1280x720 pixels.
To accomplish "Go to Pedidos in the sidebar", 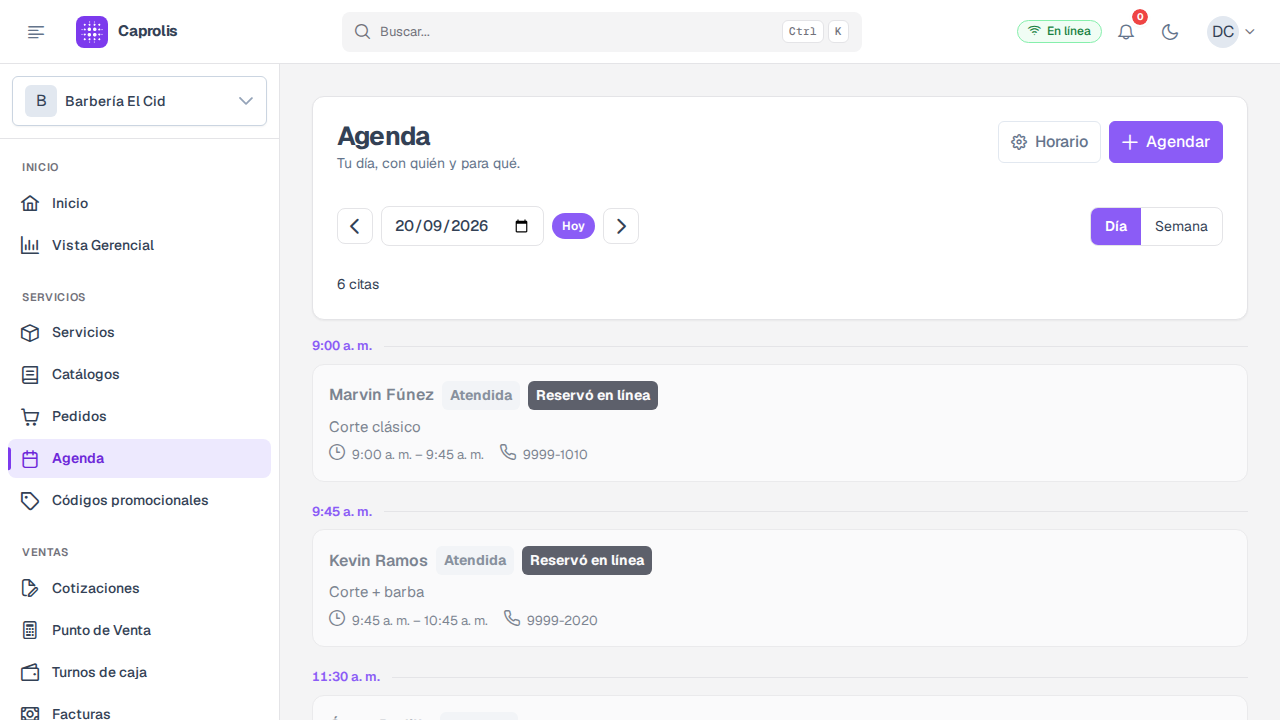I will coord(139,416).
